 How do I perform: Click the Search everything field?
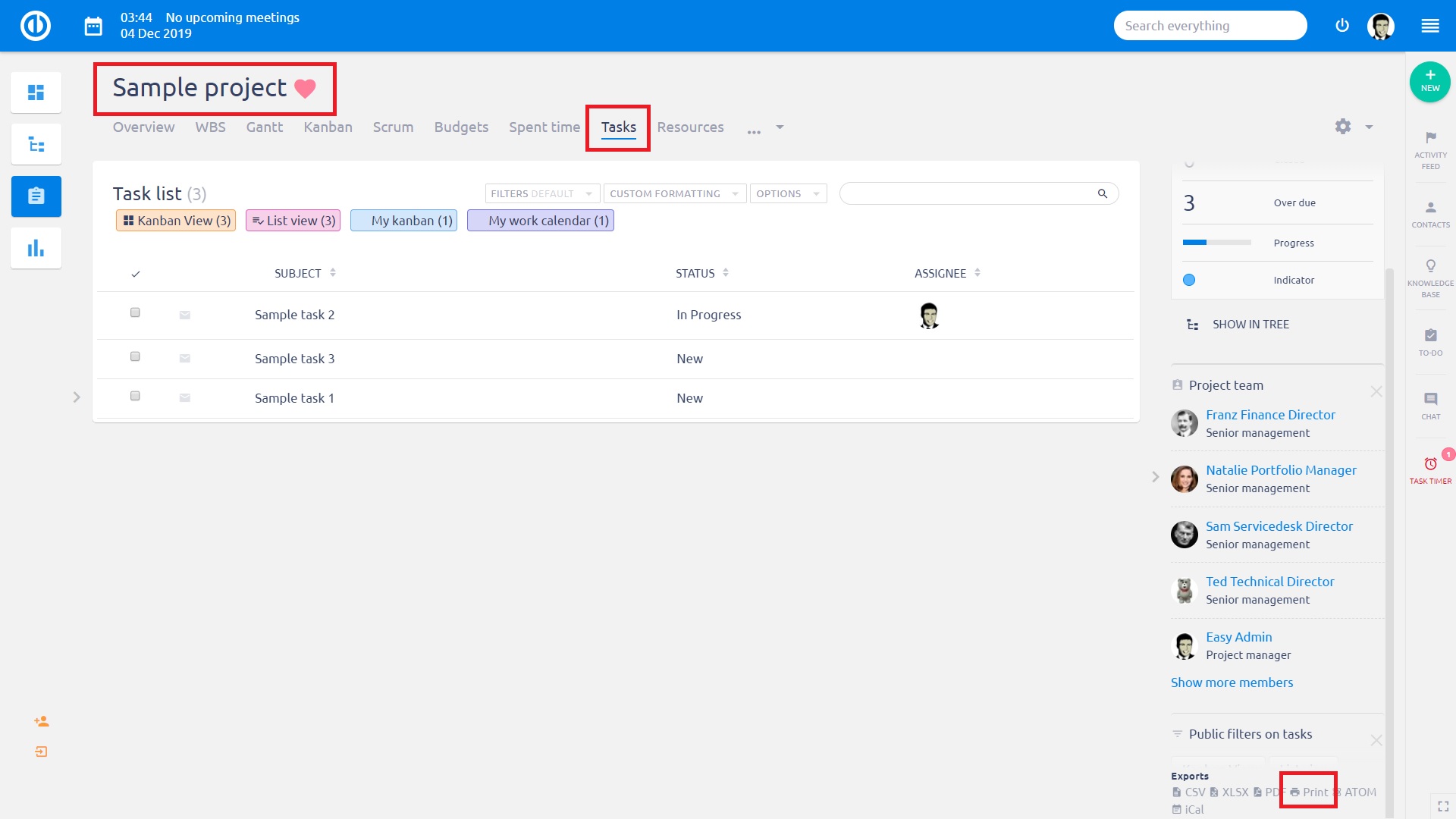coord(1210,26)
